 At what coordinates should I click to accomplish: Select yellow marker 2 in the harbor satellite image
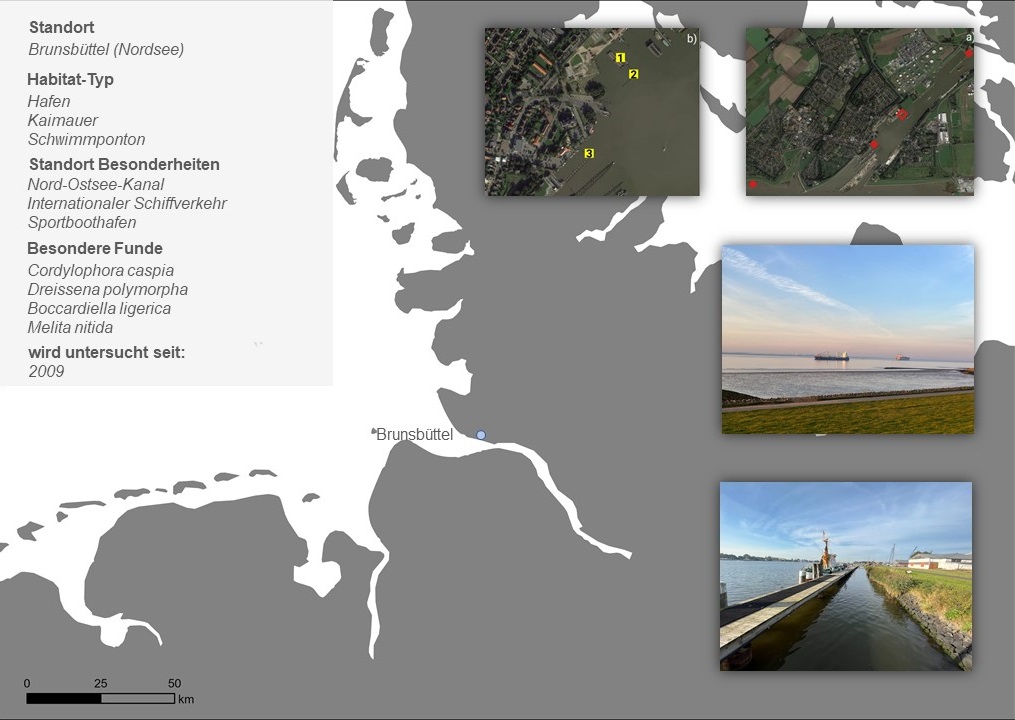(x=633, y=74)
